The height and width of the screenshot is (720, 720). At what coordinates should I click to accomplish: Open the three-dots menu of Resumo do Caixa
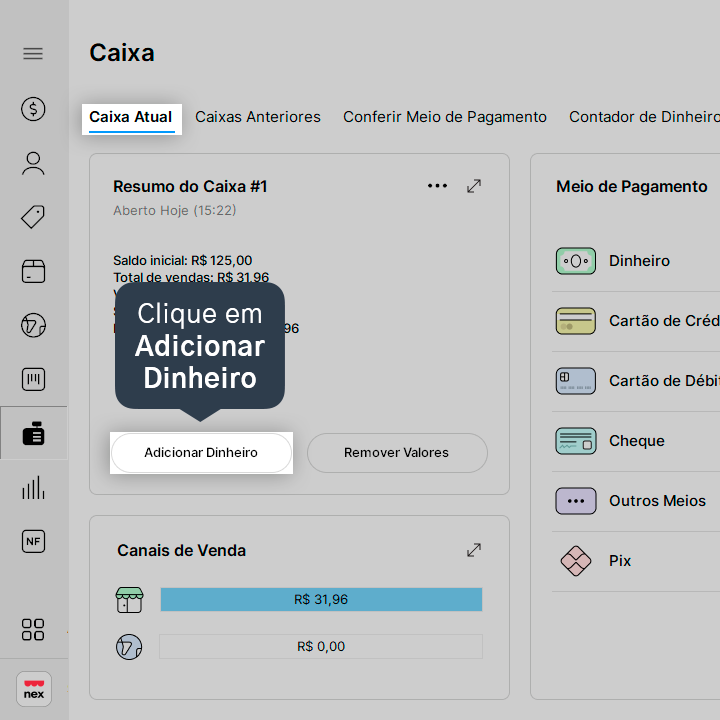[x=437, y=186]
